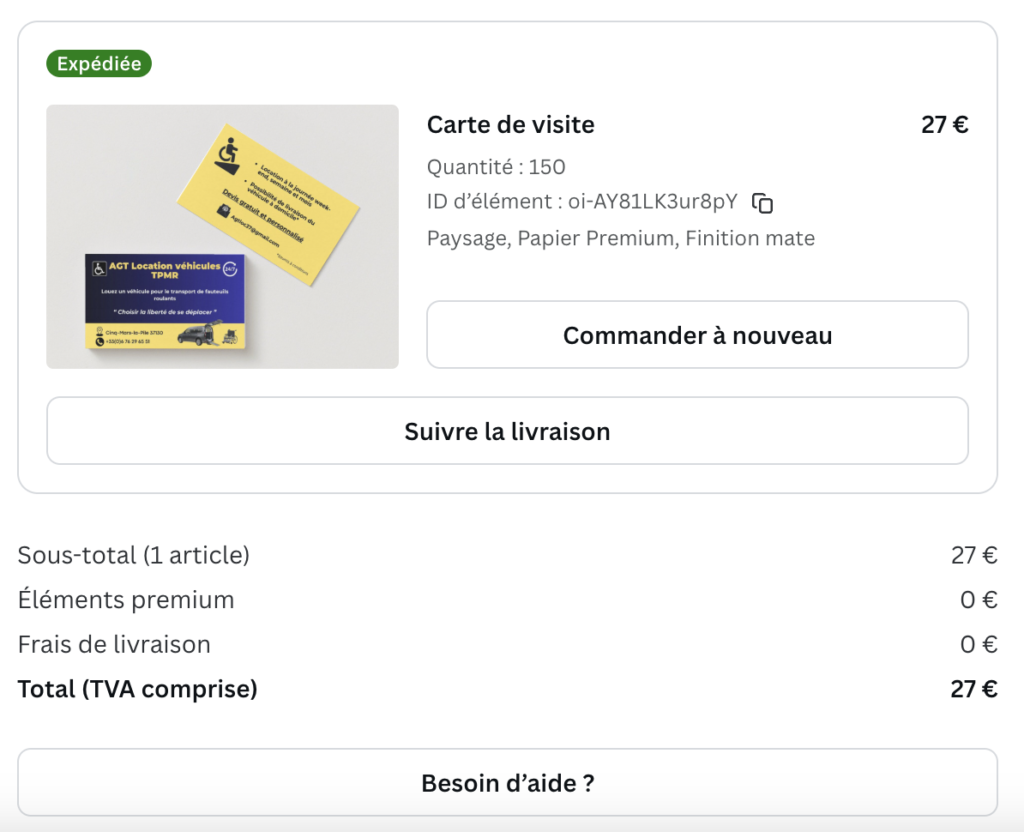Select the Quantité : 150 text
The width and height of the screenshot is (1024, 832).
tap(496, 167)
